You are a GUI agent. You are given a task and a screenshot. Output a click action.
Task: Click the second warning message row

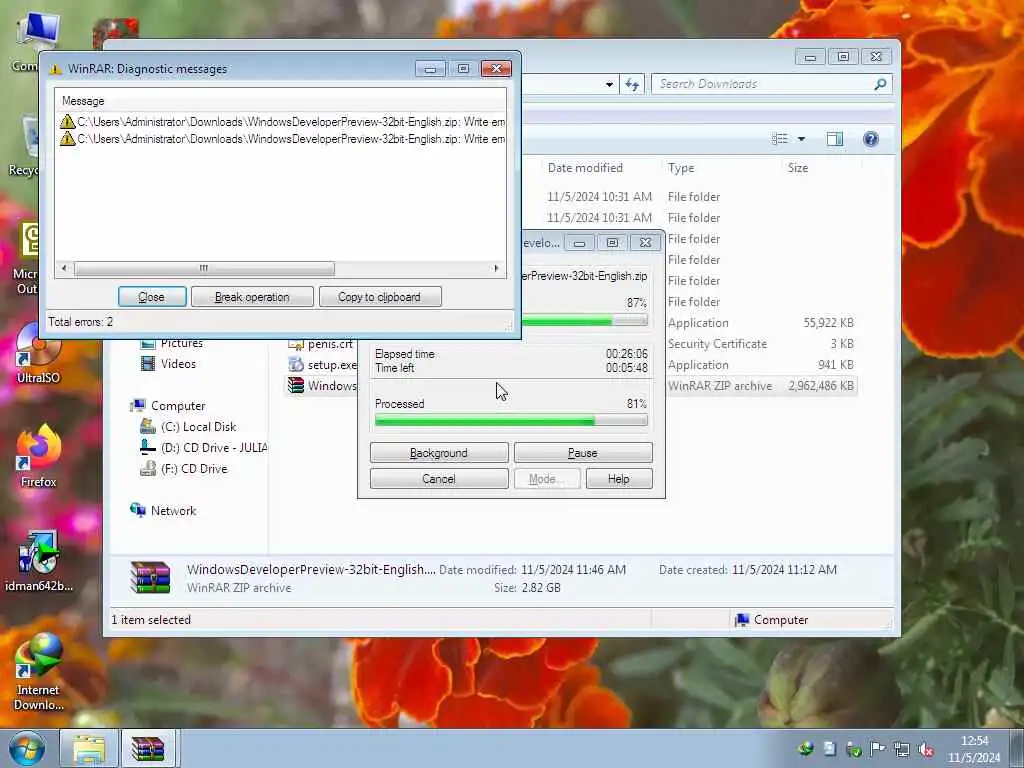[282, 138]
